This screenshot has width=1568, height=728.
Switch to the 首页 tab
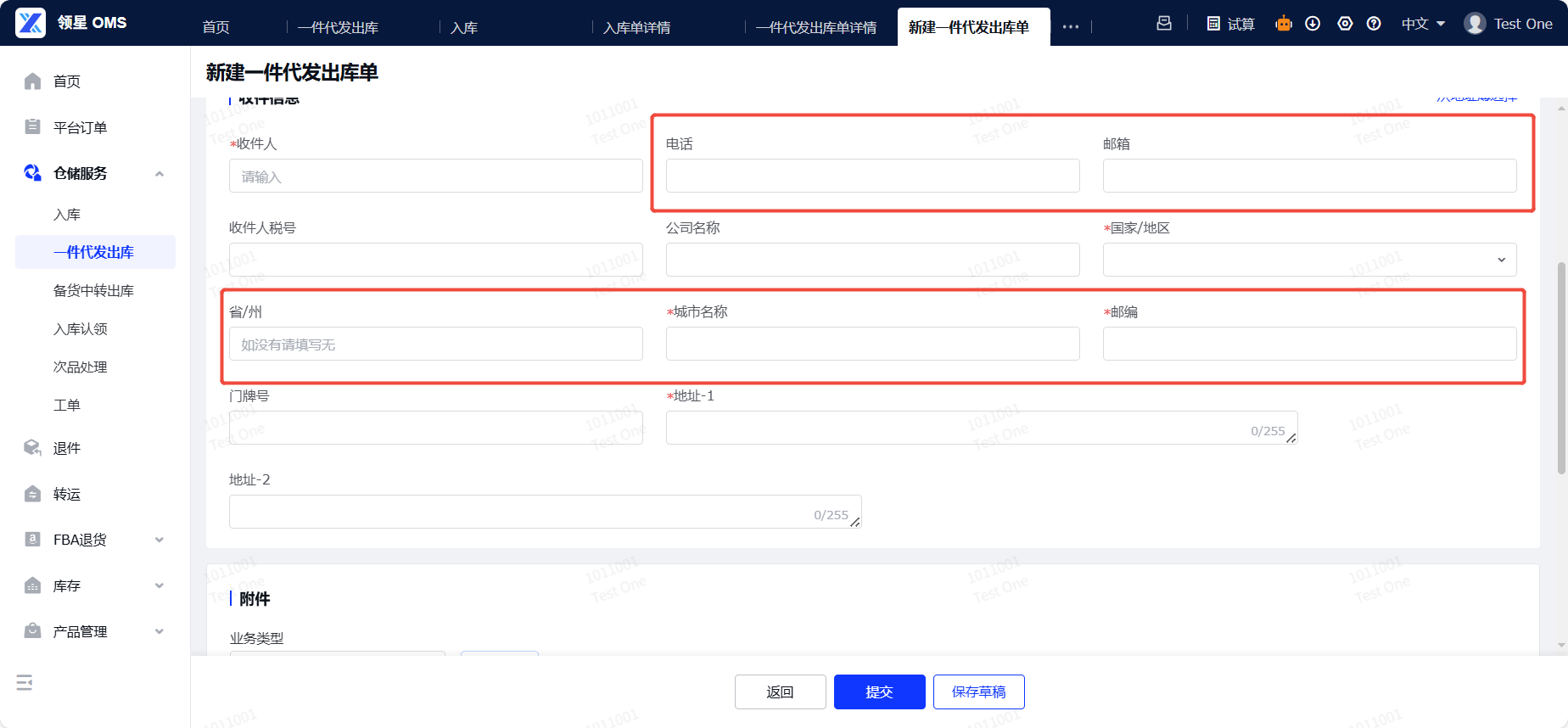point(216,27)
